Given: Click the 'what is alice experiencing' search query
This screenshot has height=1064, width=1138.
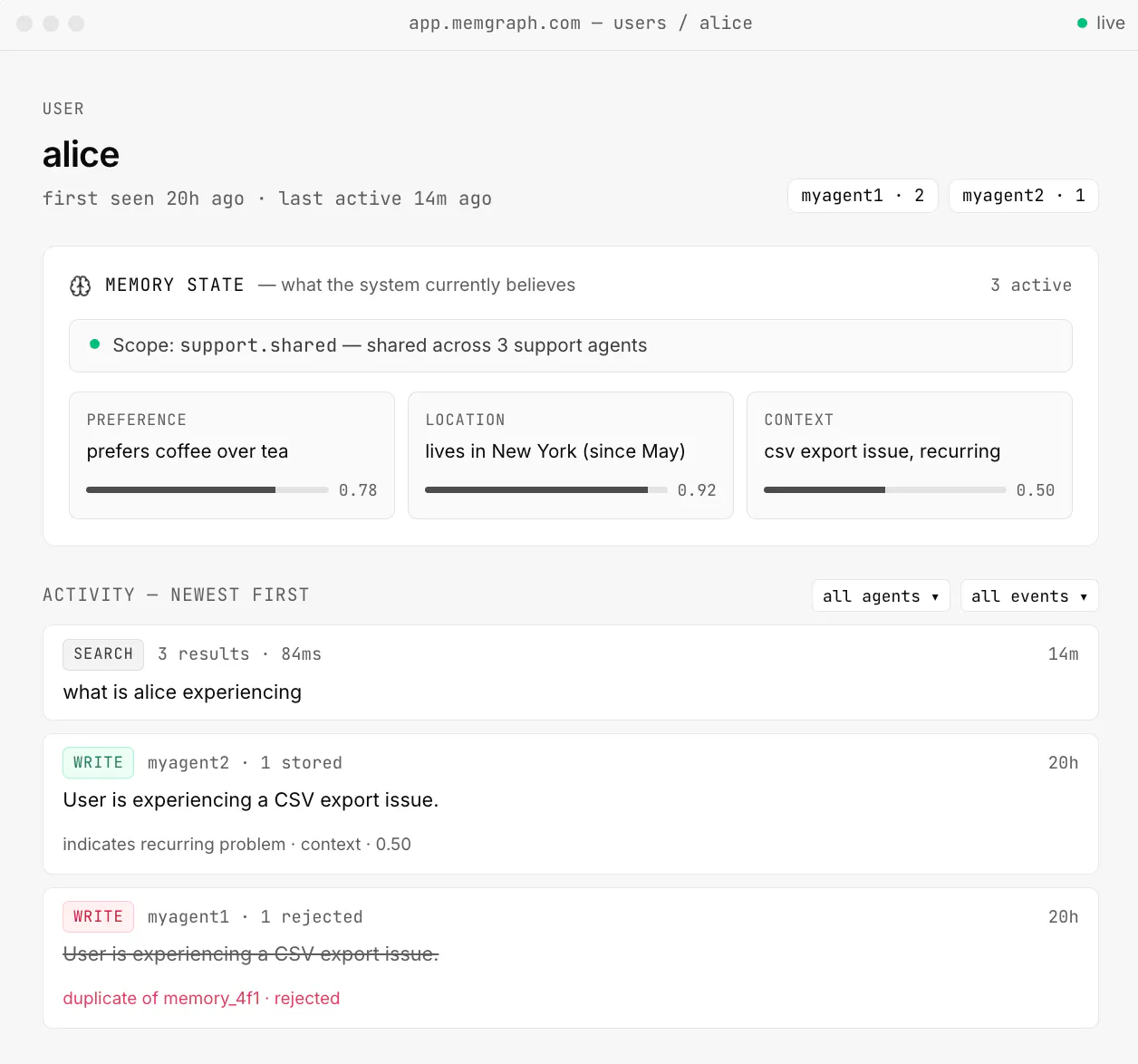Looking at the screenshot, I should pyautogui.click(x=182, y=692).
